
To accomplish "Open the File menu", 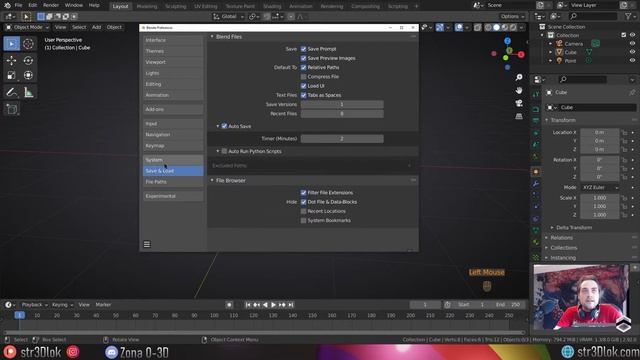I will [x=18, y=5].
